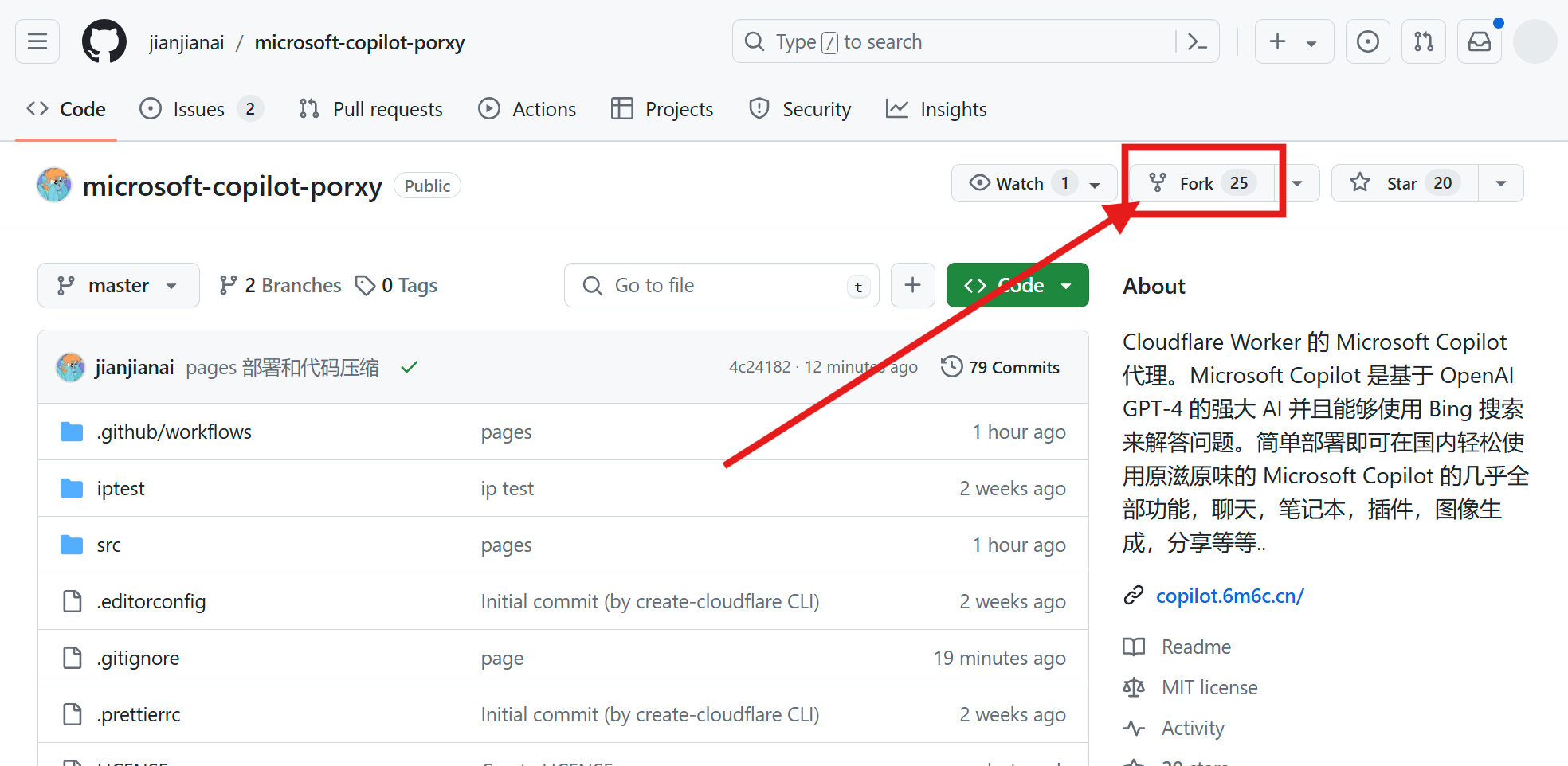
Task: Open the star lists dropdown arrow
Action: (1500, 183)
